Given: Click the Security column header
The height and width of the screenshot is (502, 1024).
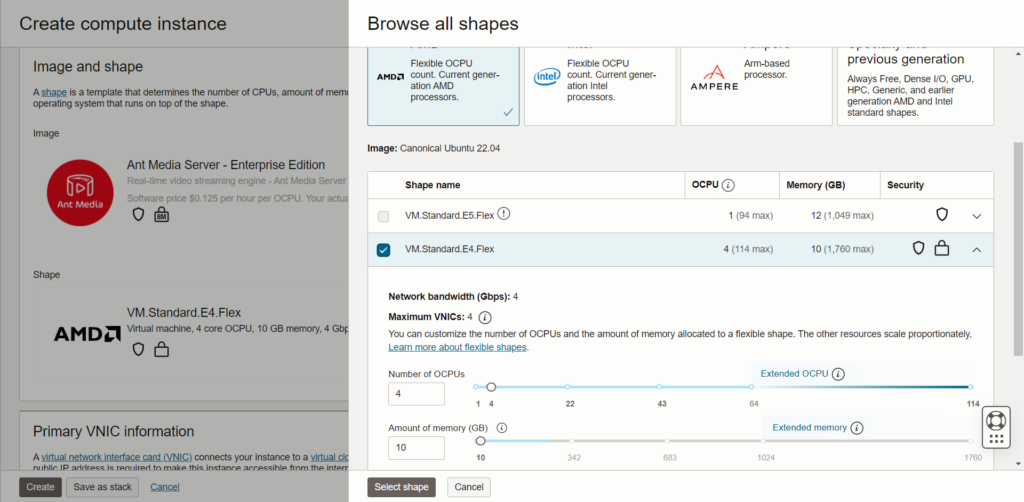Looking at the screenshot, I should click(x=905, y=185).
